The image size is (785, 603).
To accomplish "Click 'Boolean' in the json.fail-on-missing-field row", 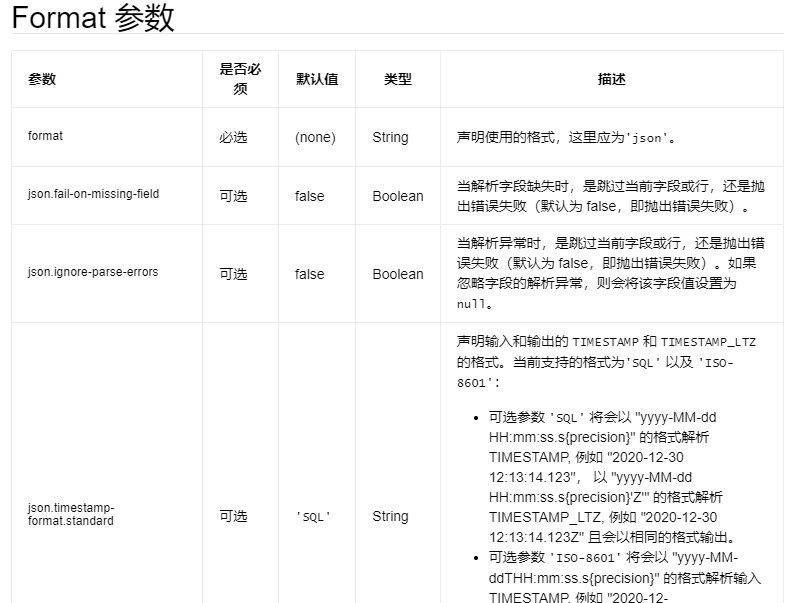I will point(398,196).
